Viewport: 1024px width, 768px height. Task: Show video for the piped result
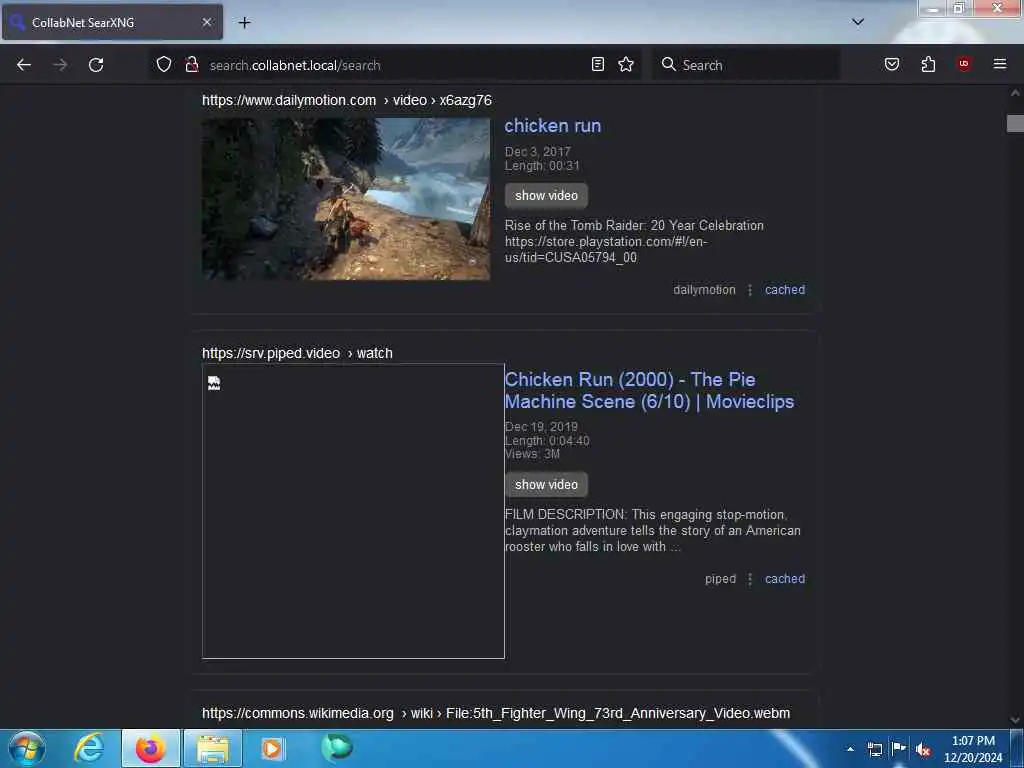546,485
